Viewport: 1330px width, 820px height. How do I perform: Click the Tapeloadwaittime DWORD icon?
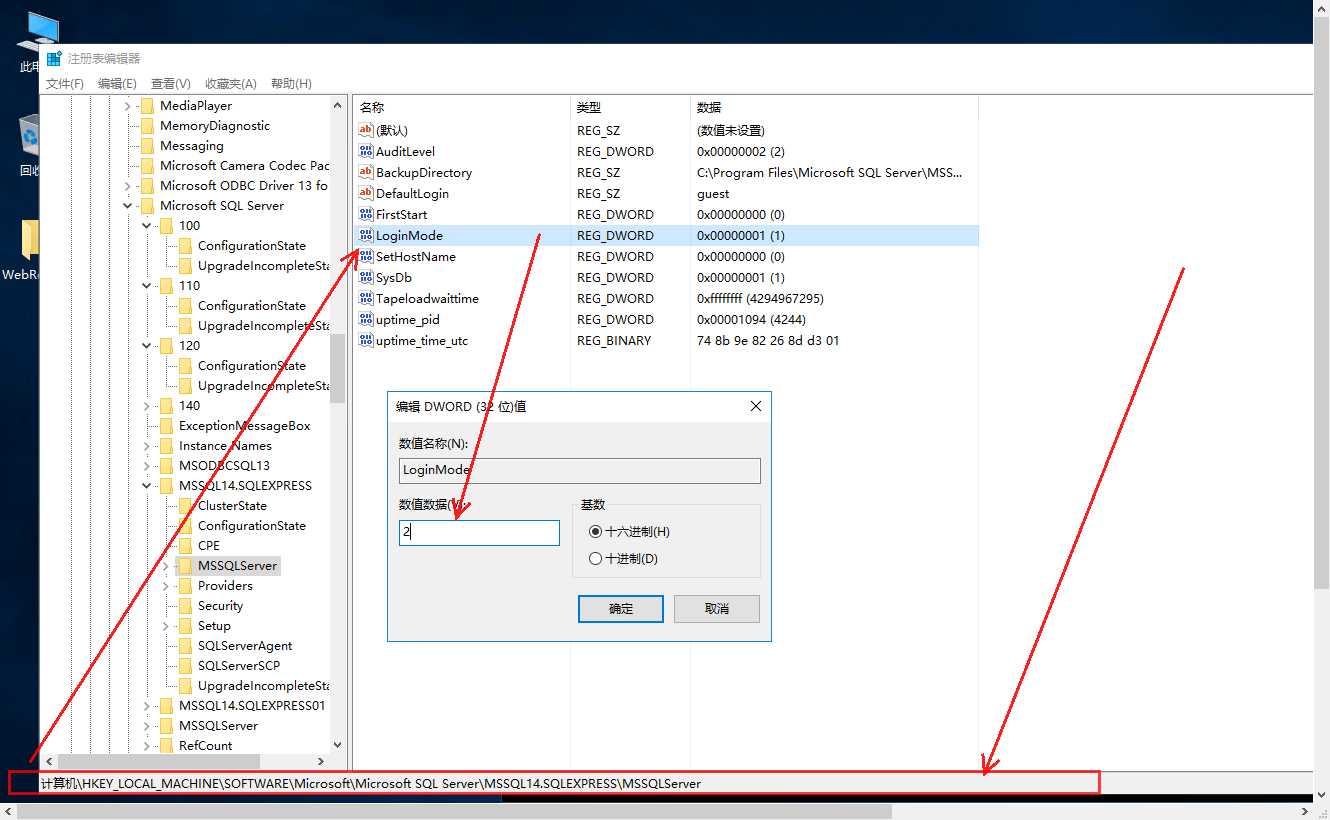pyautogui.click(x=366, y=298)
